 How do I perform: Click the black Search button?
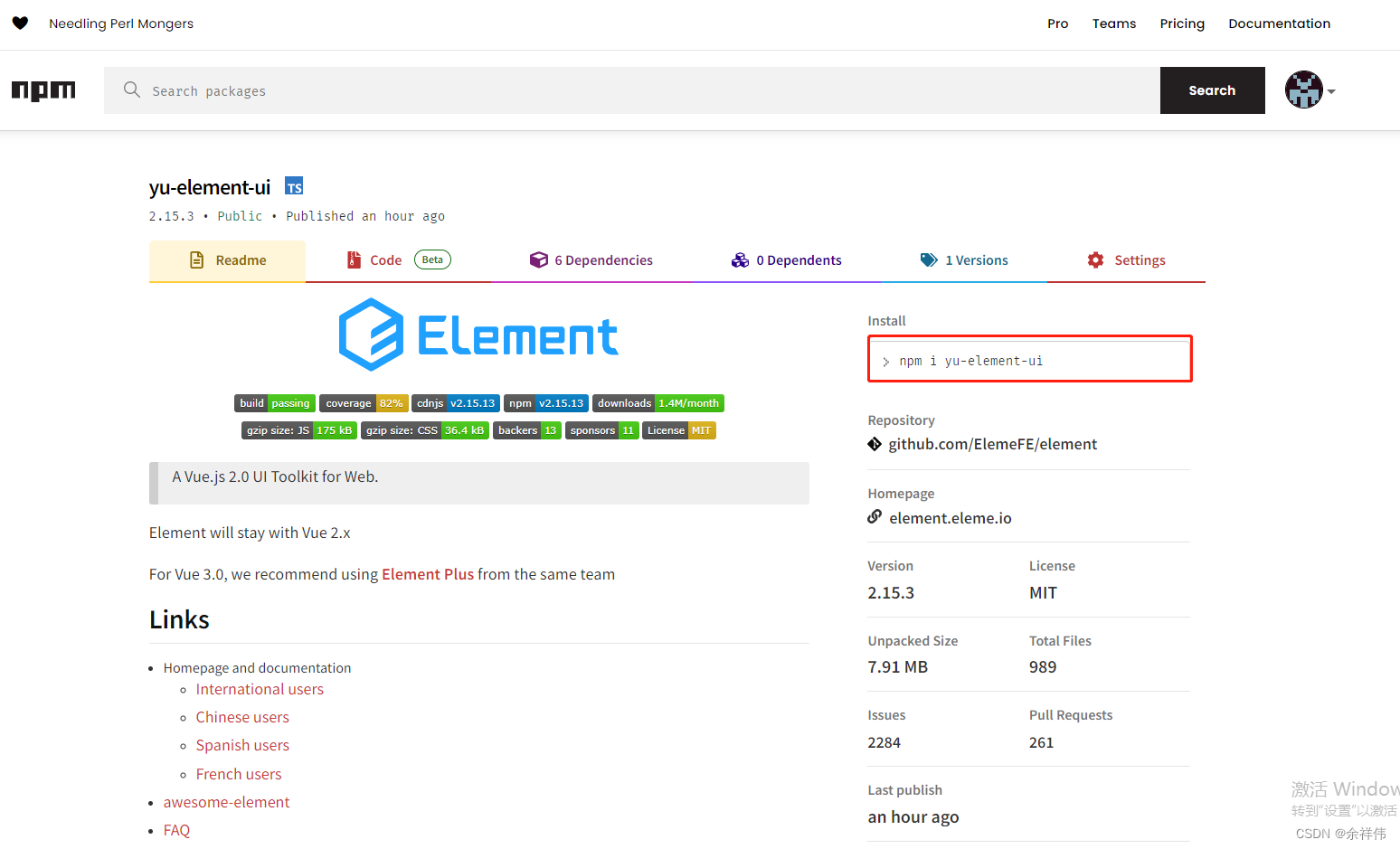[x=1212, y=90]
